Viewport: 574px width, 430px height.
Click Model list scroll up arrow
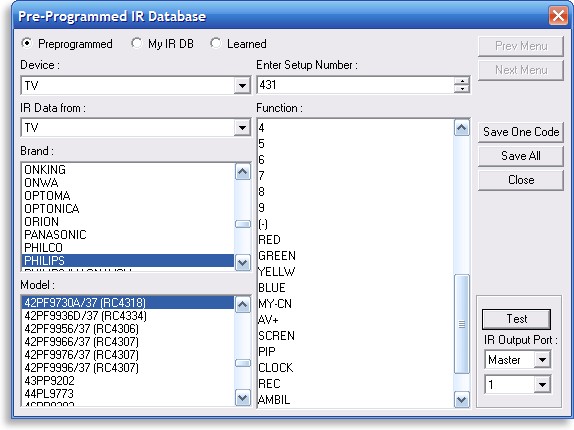(242, 305)
